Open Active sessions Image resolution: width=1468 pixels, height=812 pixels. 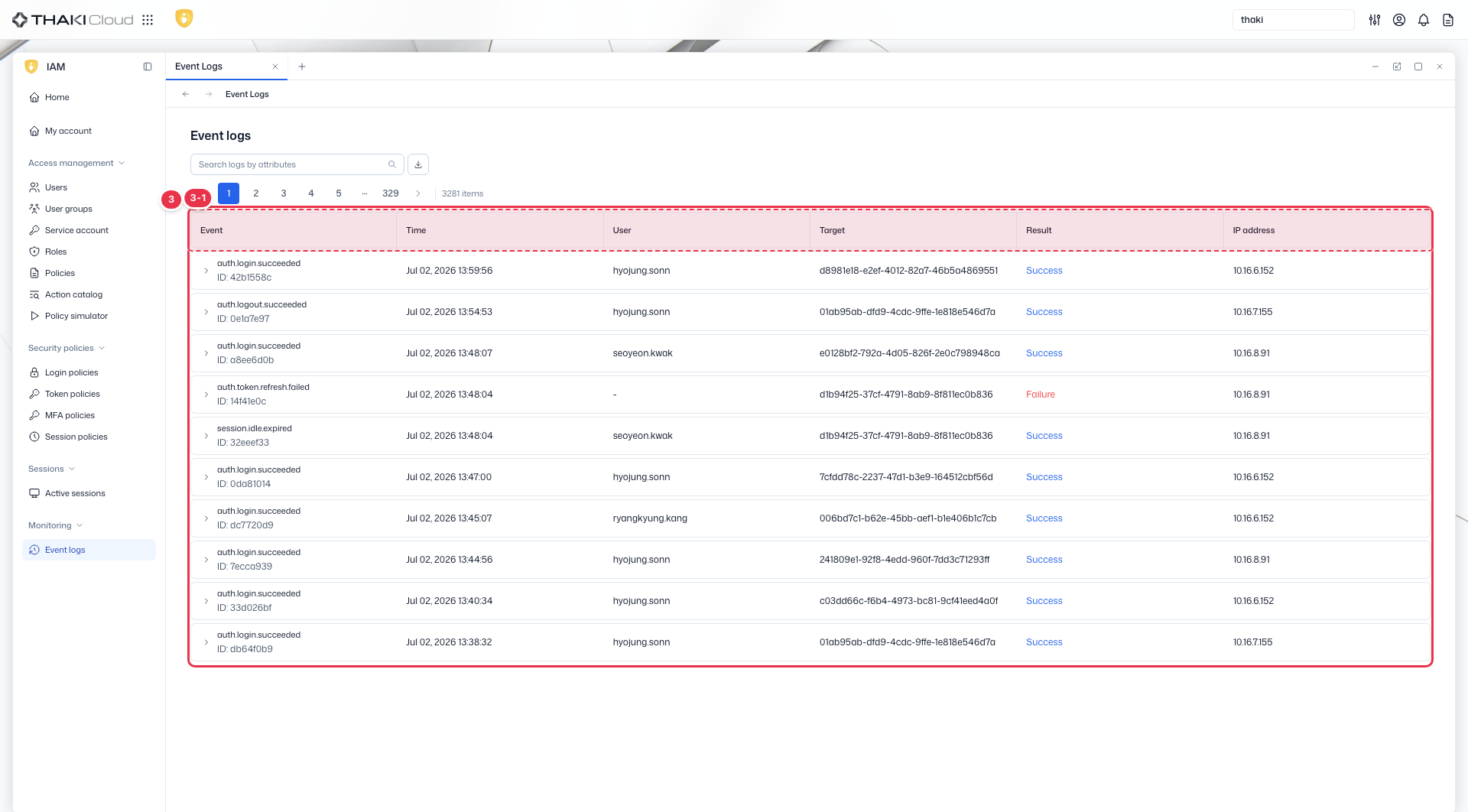pyautogui.click(x=75, y=493)
